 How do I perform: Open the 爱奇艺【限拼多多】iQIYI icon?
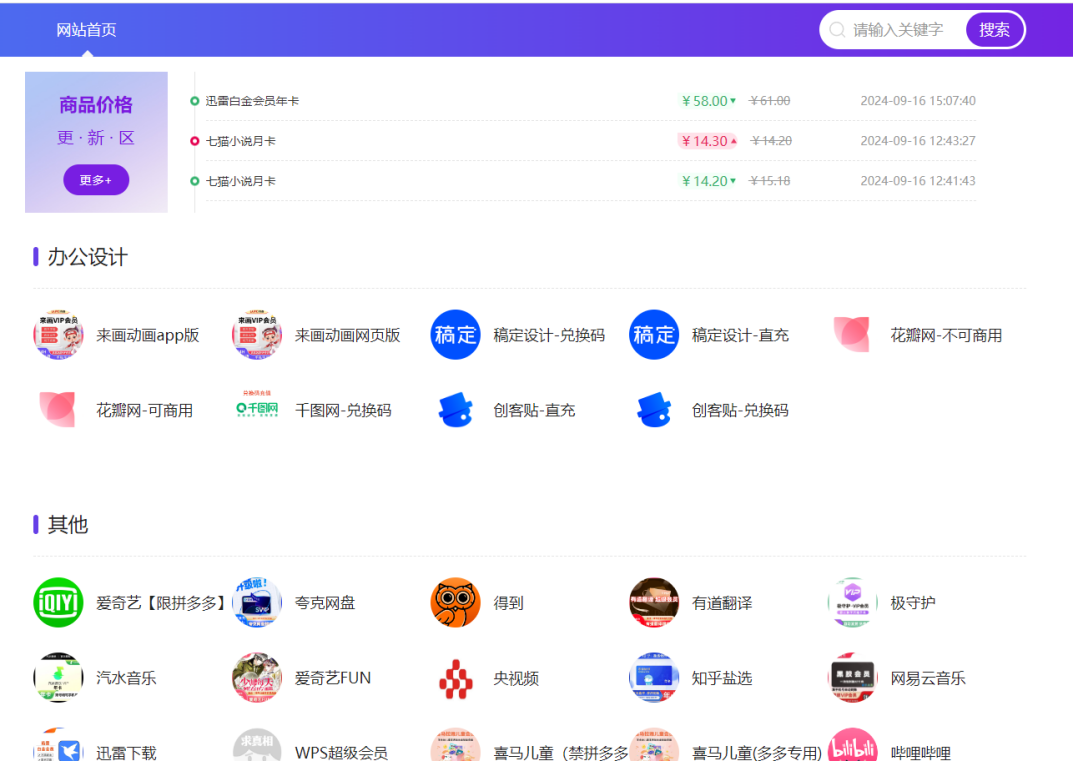click(58, 603)
